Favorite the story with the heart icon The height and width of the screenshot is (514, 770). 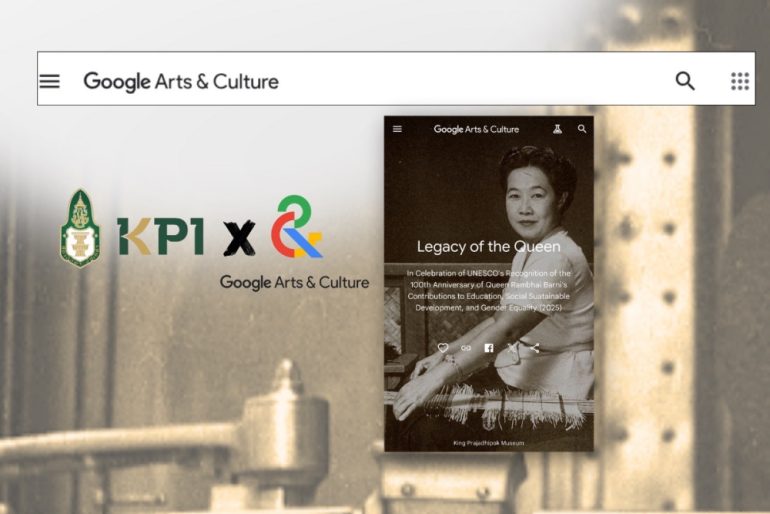(x=443, y=348)
